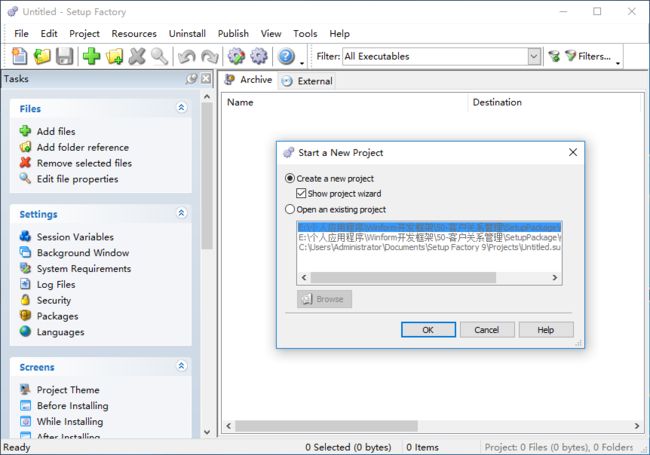Image resolution: width=650 pixels, height=455 pixels.
Task: Select the Untitled.suf recent project path
Action: (x=429, y=247)
